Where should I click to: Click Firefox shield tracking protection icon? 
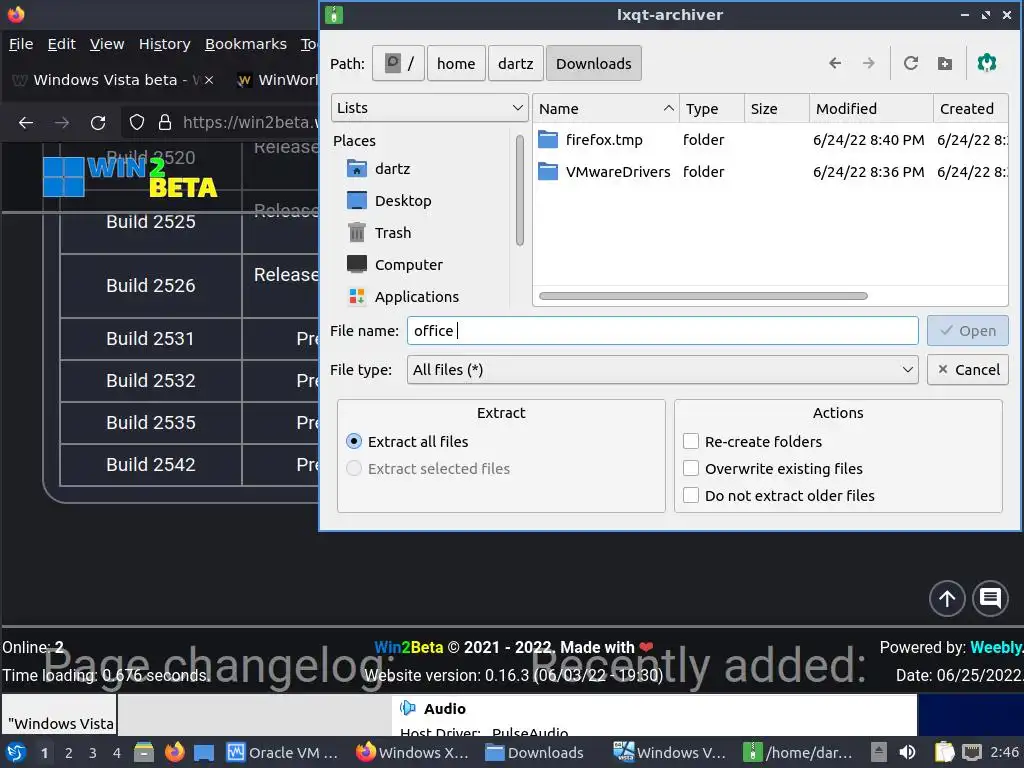(x=136, y=122)
